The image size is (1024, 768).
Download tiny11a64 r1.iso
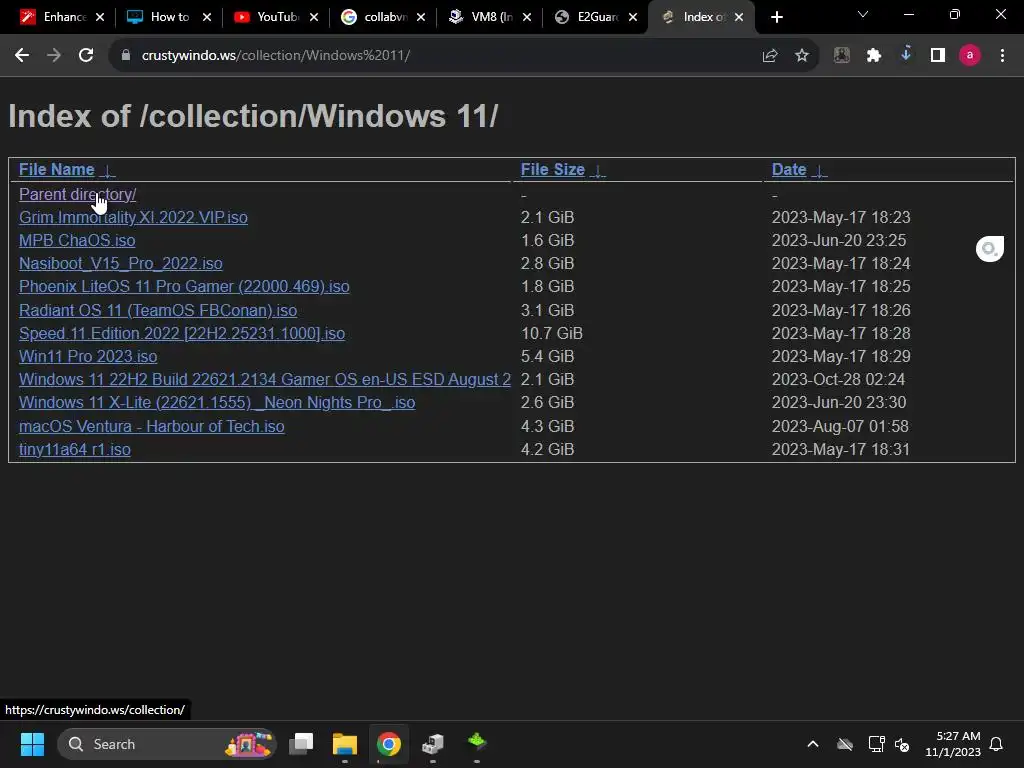74,450
